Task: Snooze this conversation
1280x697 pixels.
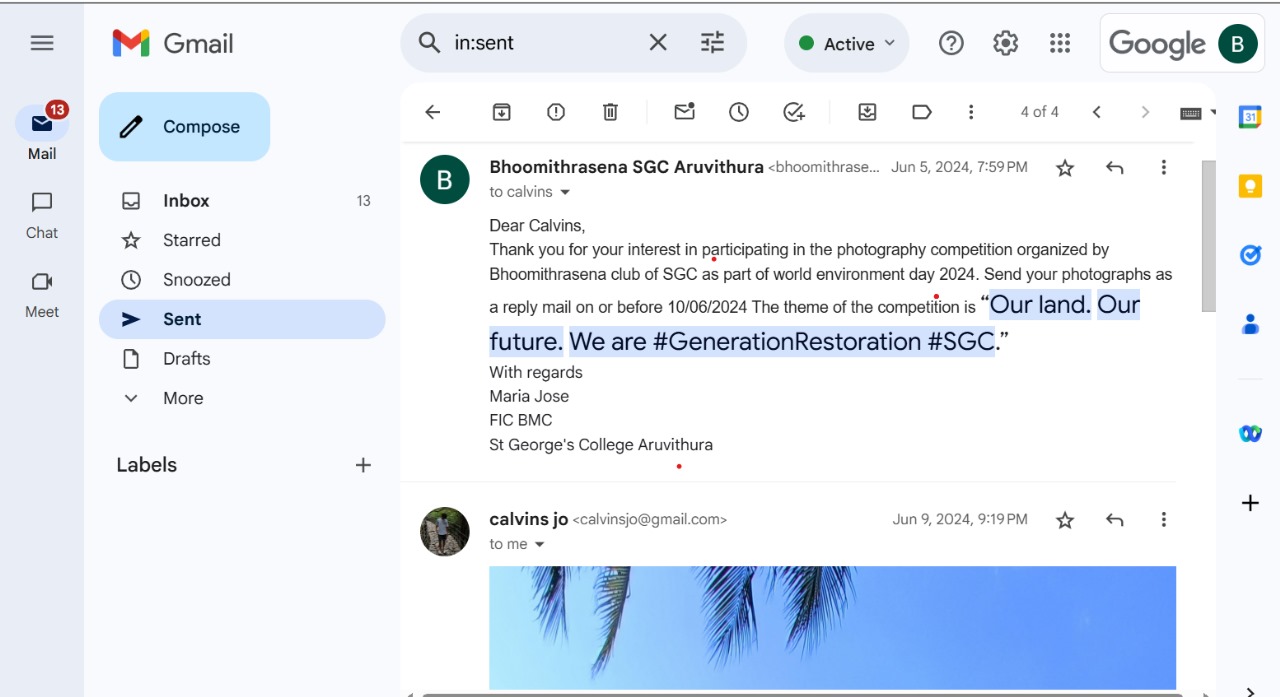Action: 738,112
